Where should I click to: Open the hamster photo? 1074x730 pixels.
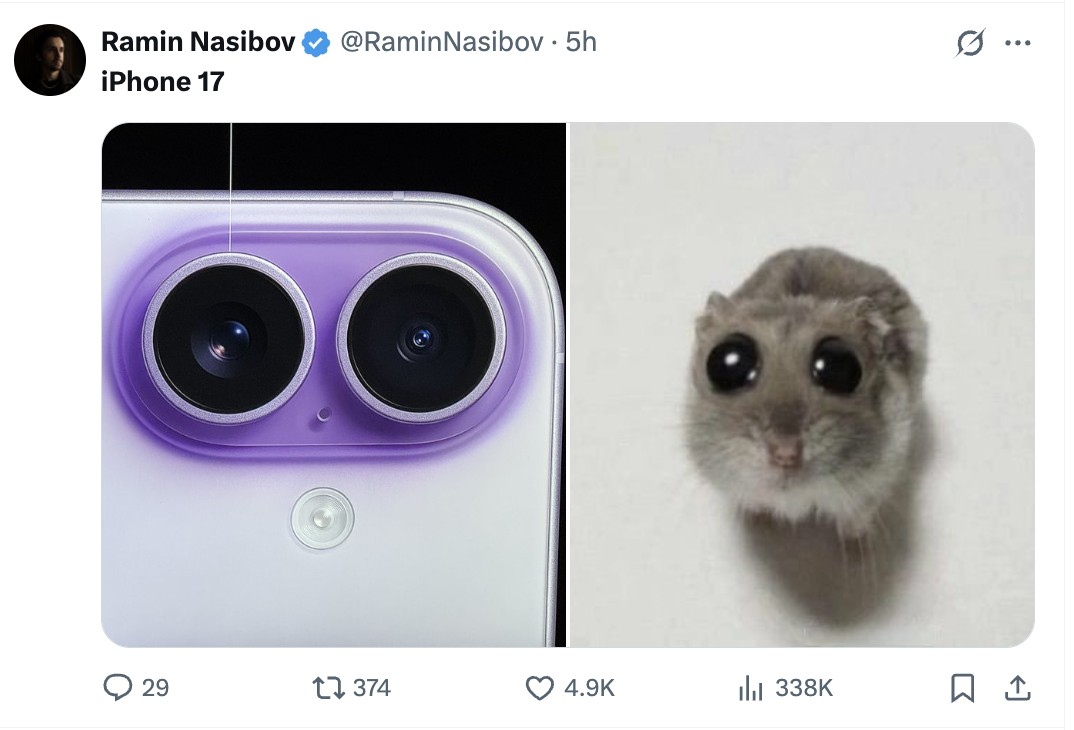click(802, 385)
